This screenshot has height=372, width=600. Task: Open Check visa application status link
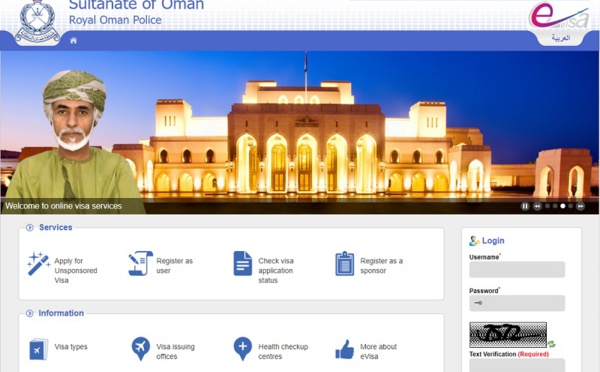point(276,271)
